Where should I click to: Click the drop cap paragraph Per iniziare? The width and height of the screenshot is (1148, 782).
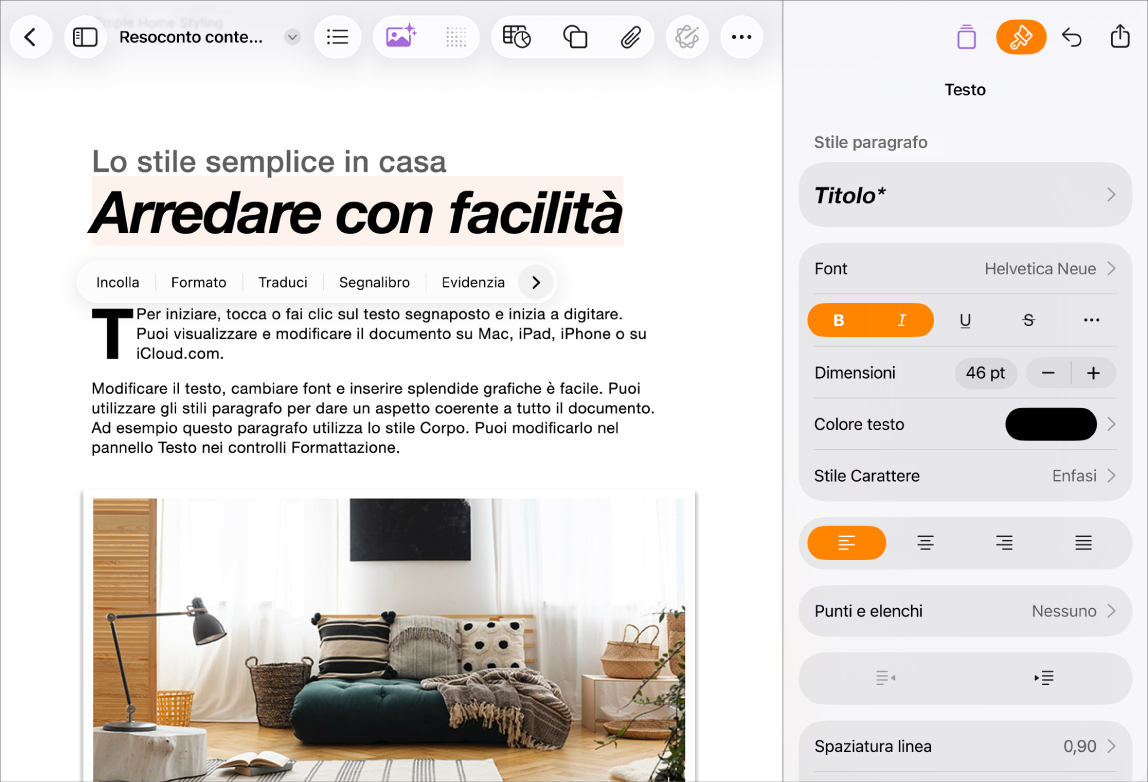(370, 334)
